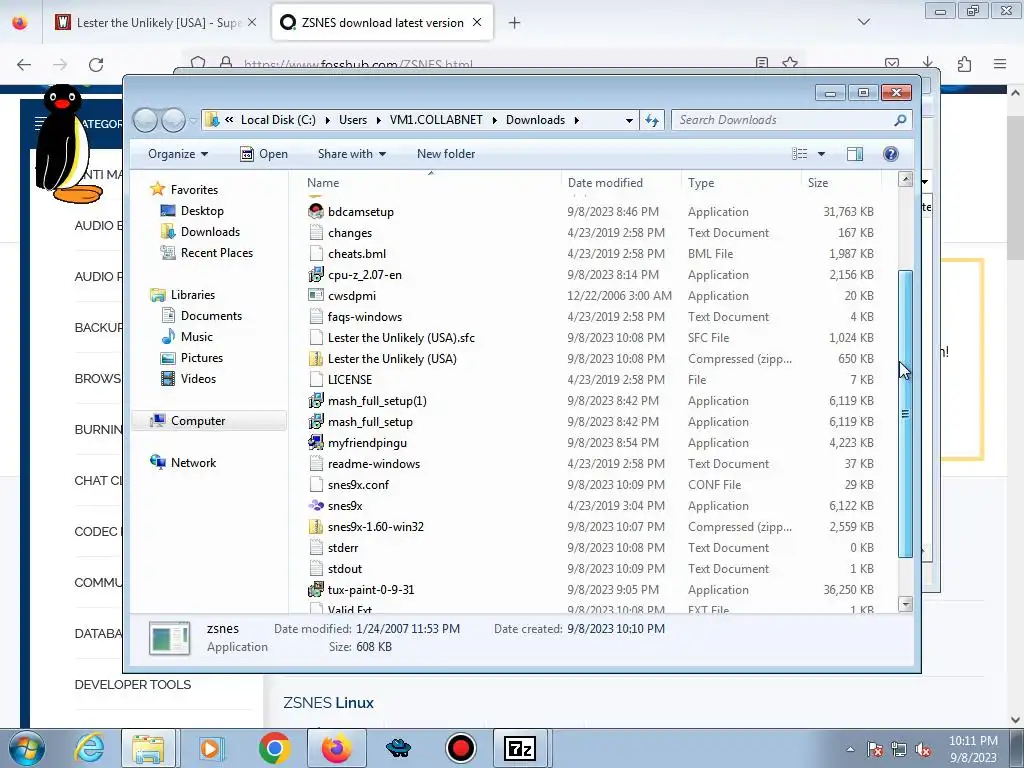Screen dimensions: 1024x768
Task: Click the Firefox reload page icon
Action: tap(96, 64)
